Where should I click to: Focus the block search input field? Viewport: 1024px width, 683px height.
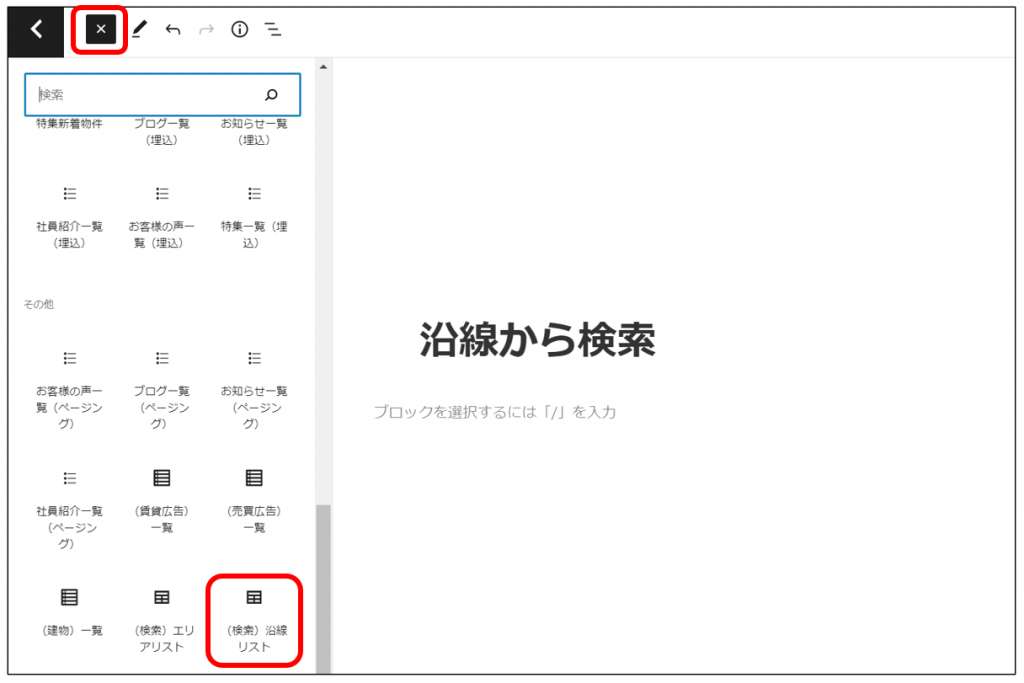(145, 95)
